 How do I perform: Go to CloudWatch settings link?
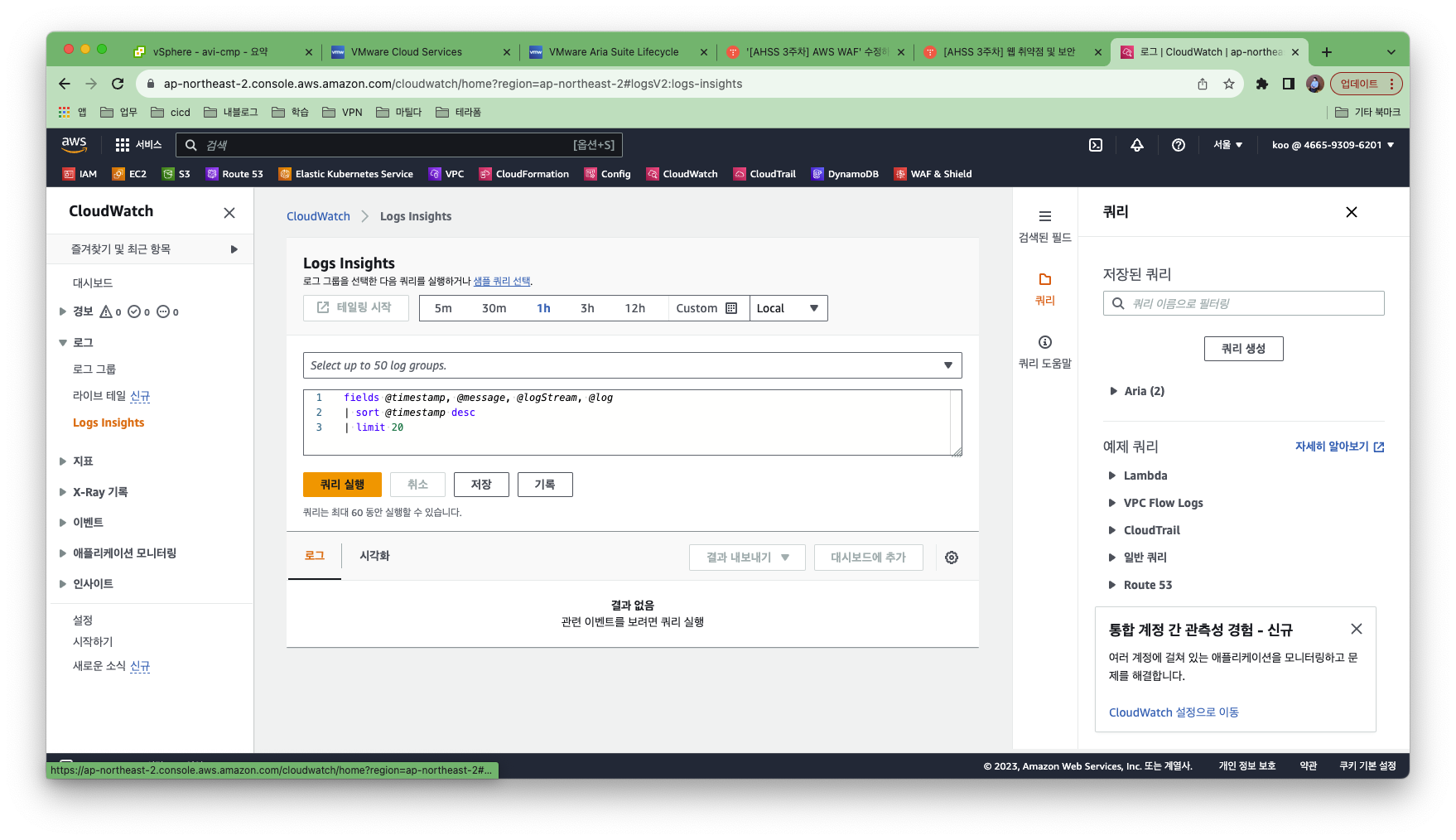[1174, 712]
